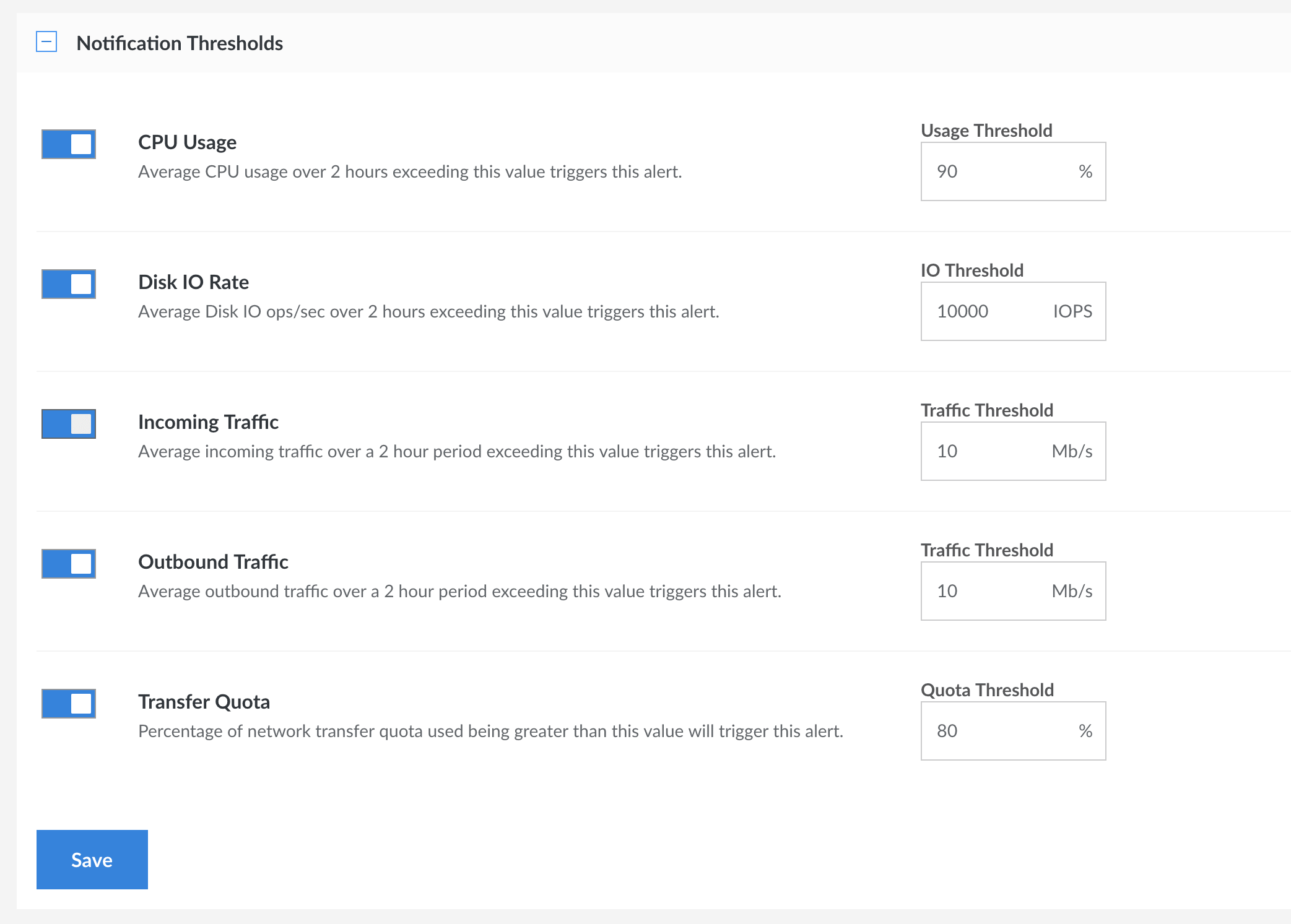Click the Notification Thresholds heading

tap(180, 43)
